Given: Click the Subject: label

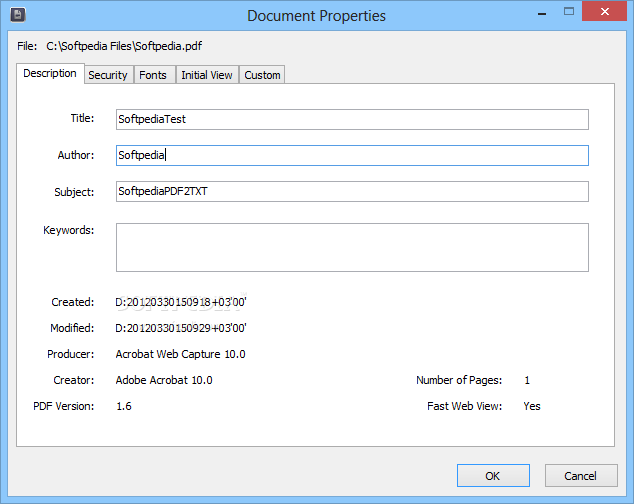Looking at the screenshot, I should coord(74,192).
